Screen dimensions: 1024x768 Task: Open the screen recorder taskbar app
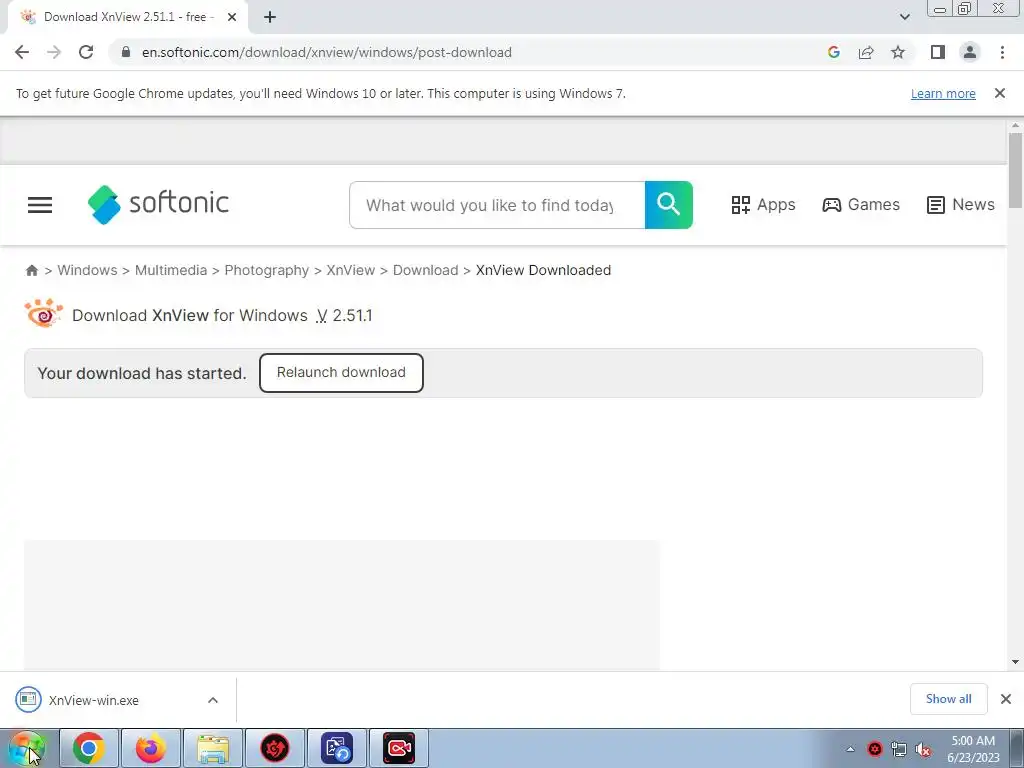(399, 748)
